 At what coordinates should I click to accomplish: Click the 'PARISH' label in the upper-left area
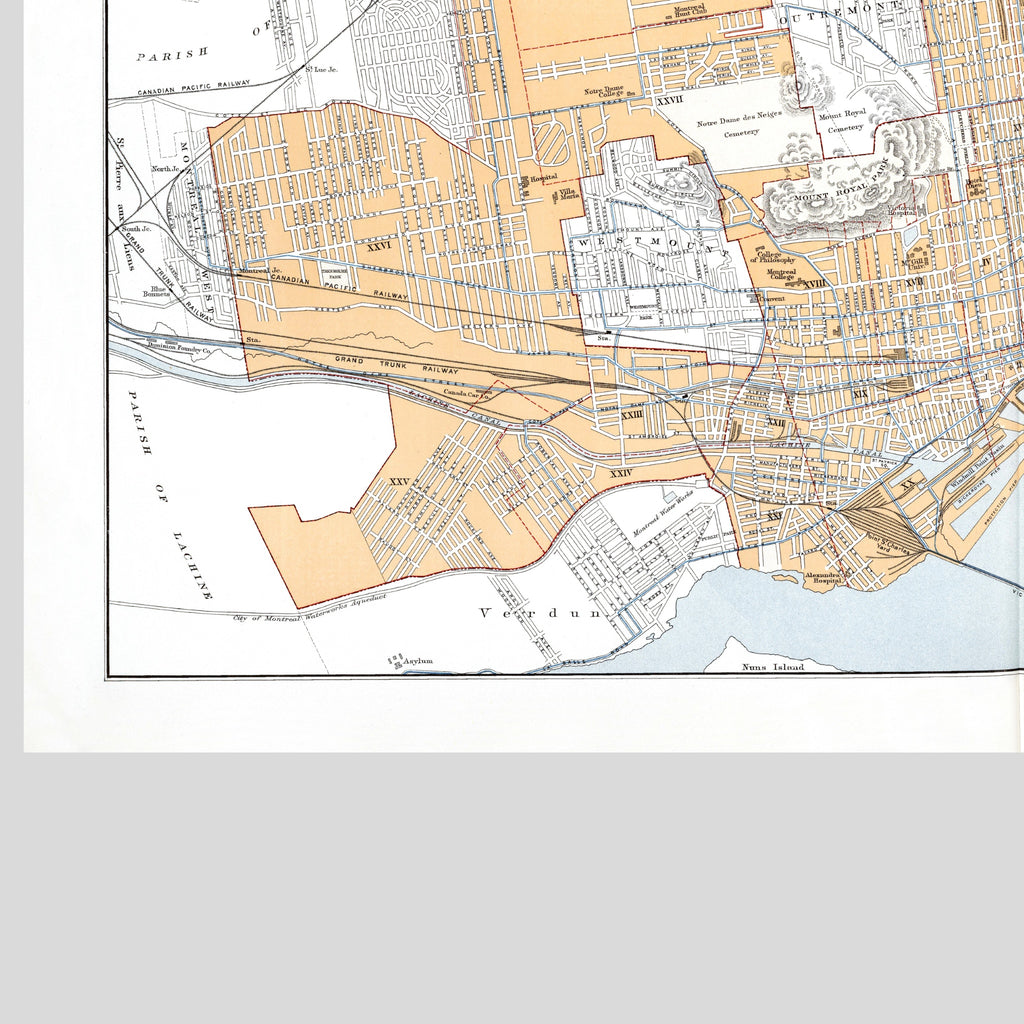coord(172,54)
